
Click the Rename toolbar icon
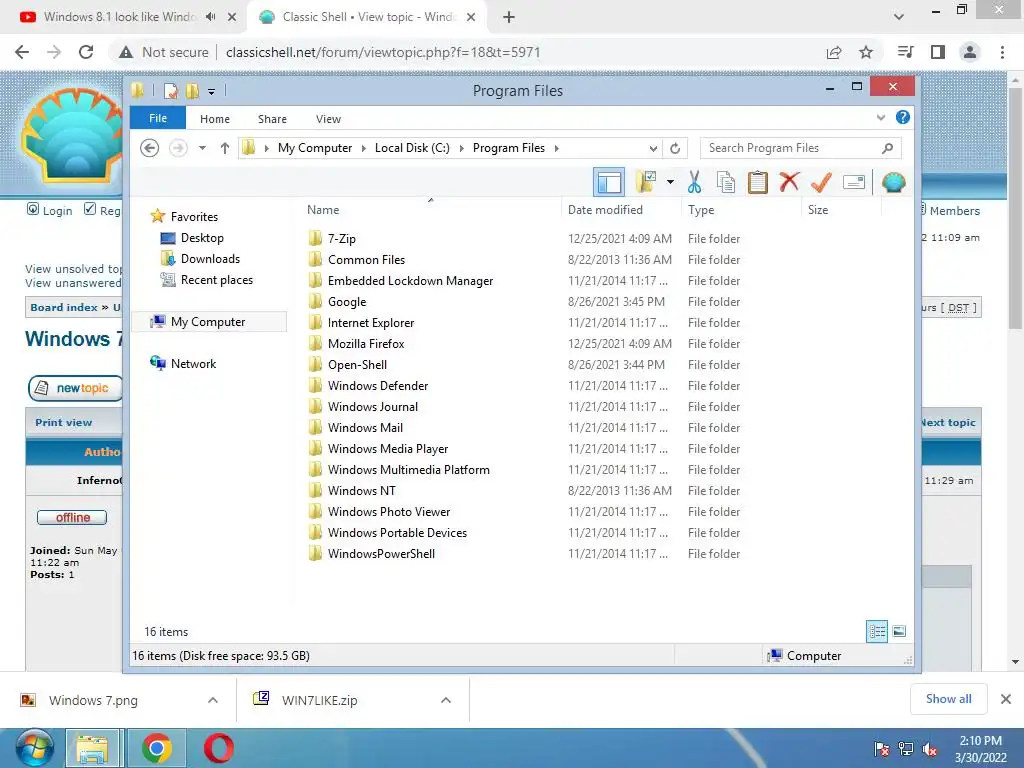(x=854, y=182)
